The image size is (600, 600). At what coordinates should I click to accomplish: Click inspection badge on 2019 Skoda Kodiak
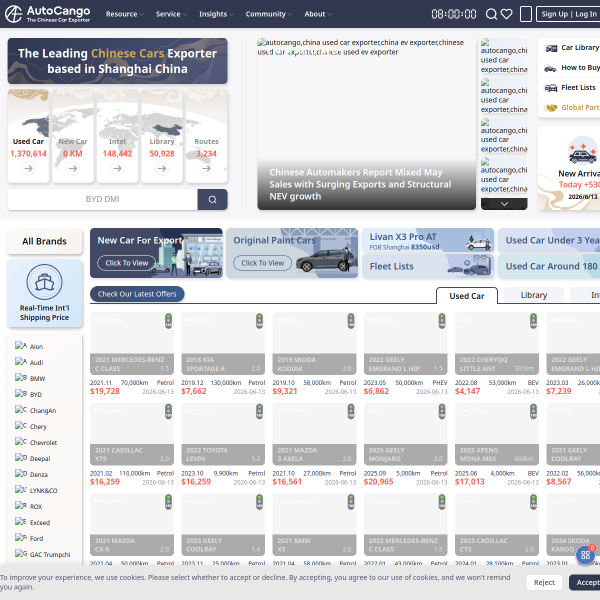[351, 321]
